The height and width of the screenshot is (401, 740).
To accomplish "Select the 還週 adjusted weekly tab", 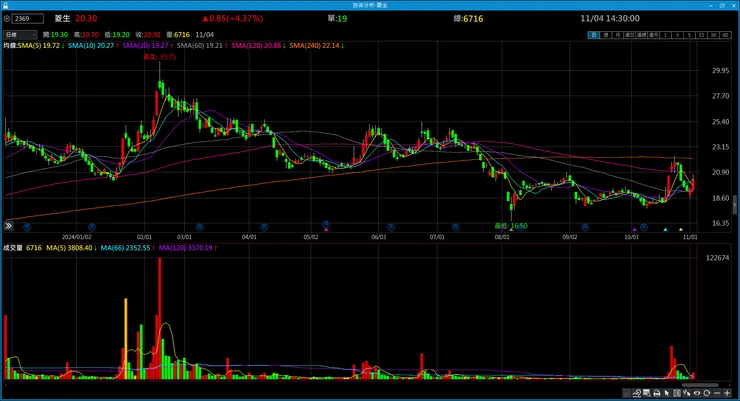I will tap(641, 35).
